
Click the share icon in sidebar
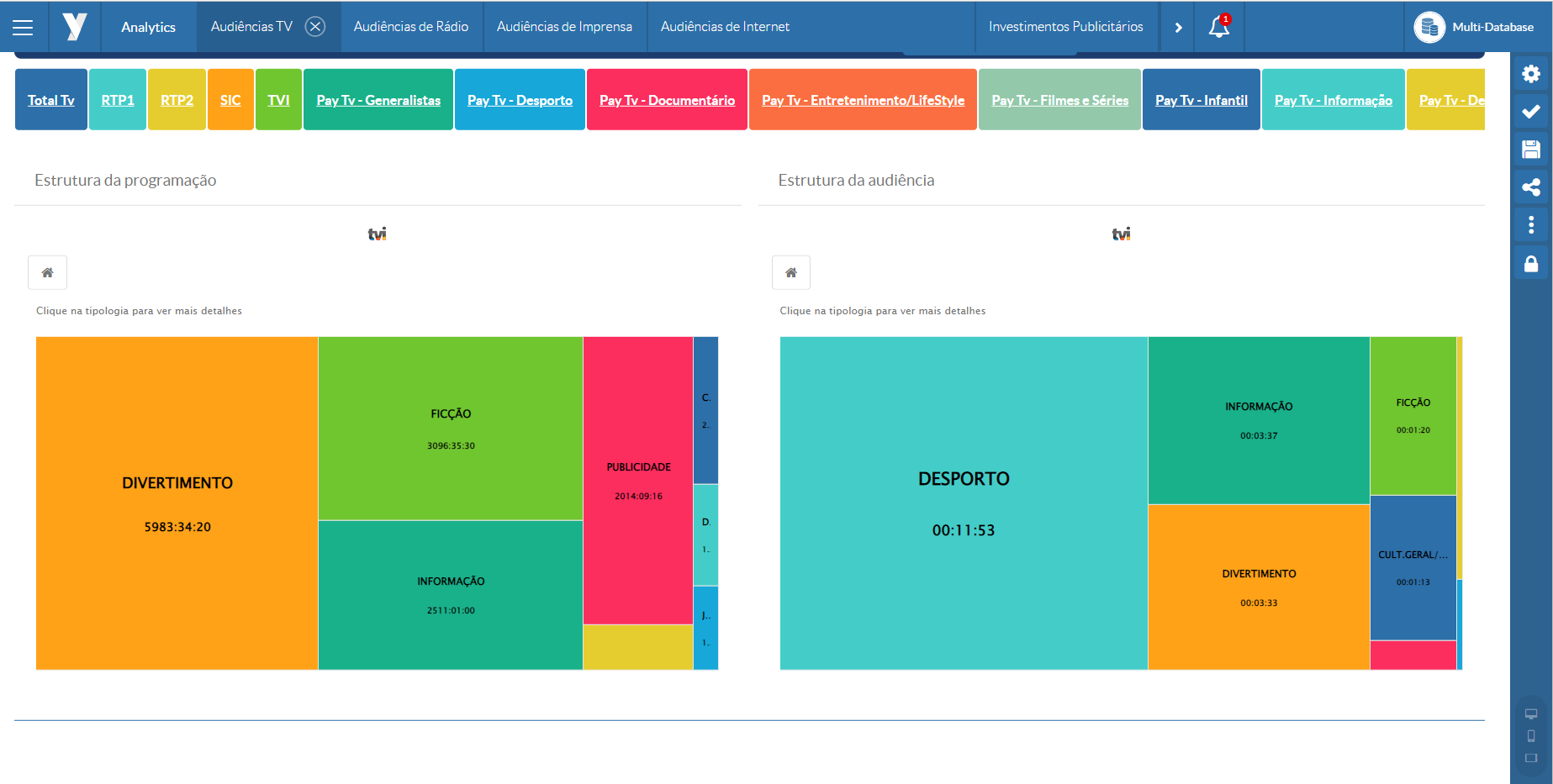tap(1530, 187)
